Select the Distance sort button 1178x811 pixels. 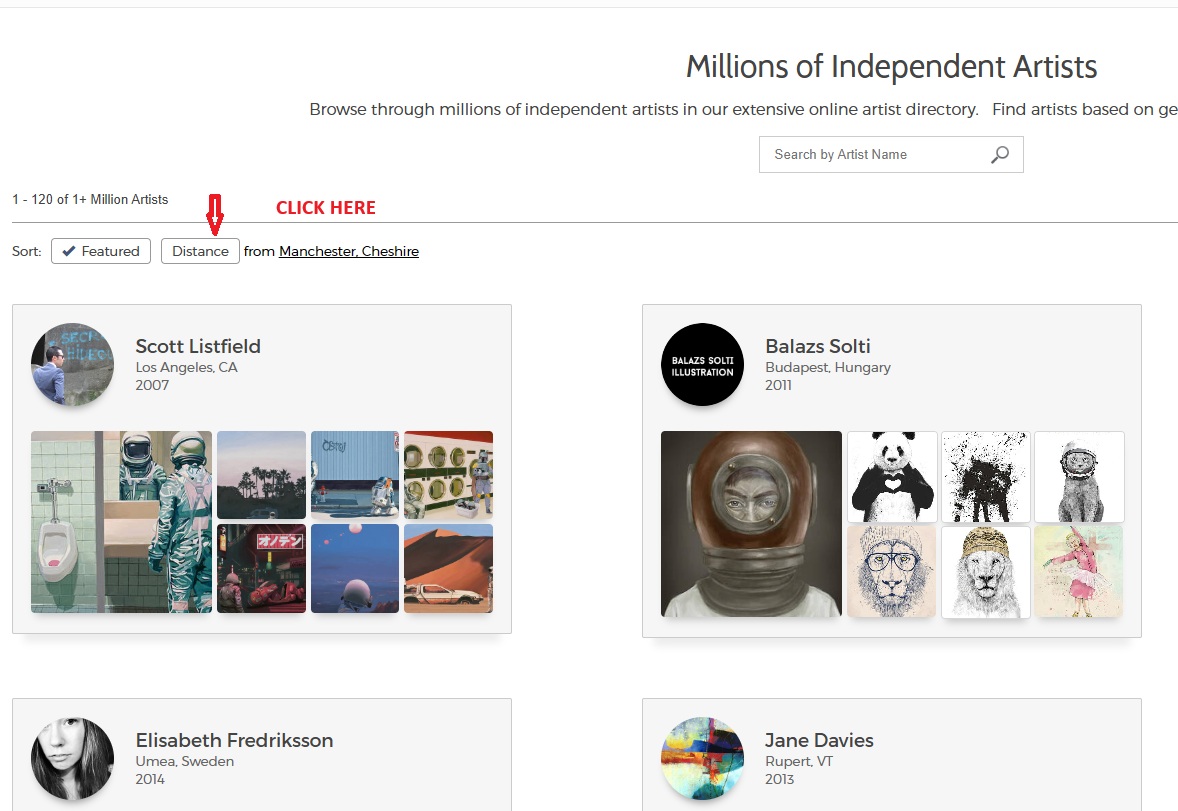coord(200,251)
